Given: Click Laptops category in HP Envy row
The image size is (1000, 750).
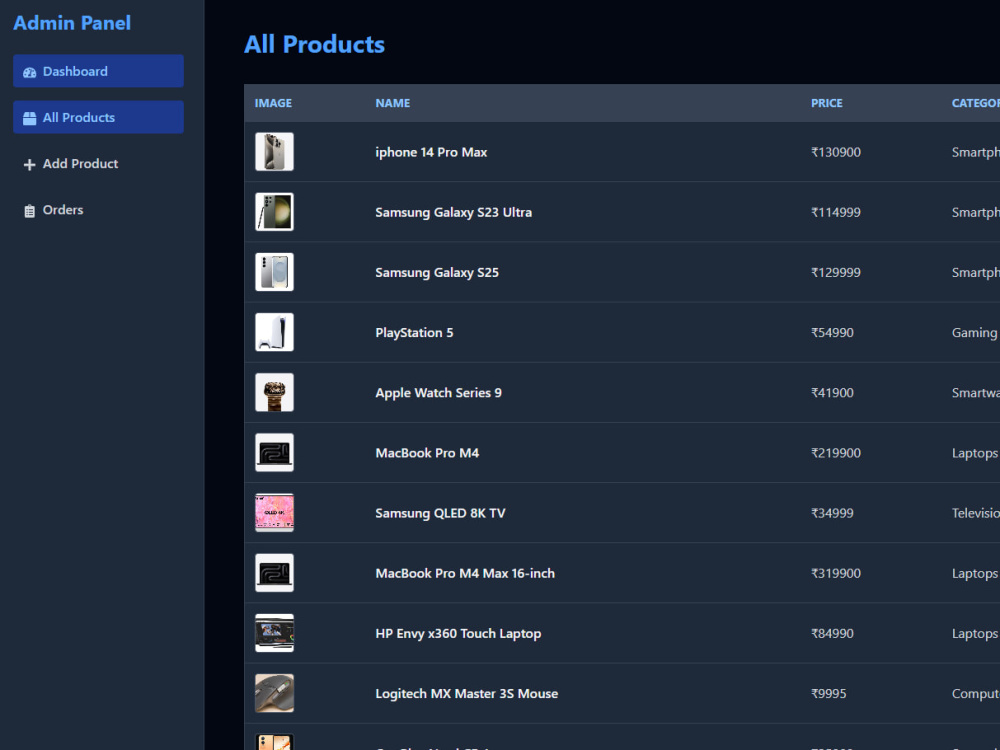Looking at the screenshot, I should click(x=974, y=634).
